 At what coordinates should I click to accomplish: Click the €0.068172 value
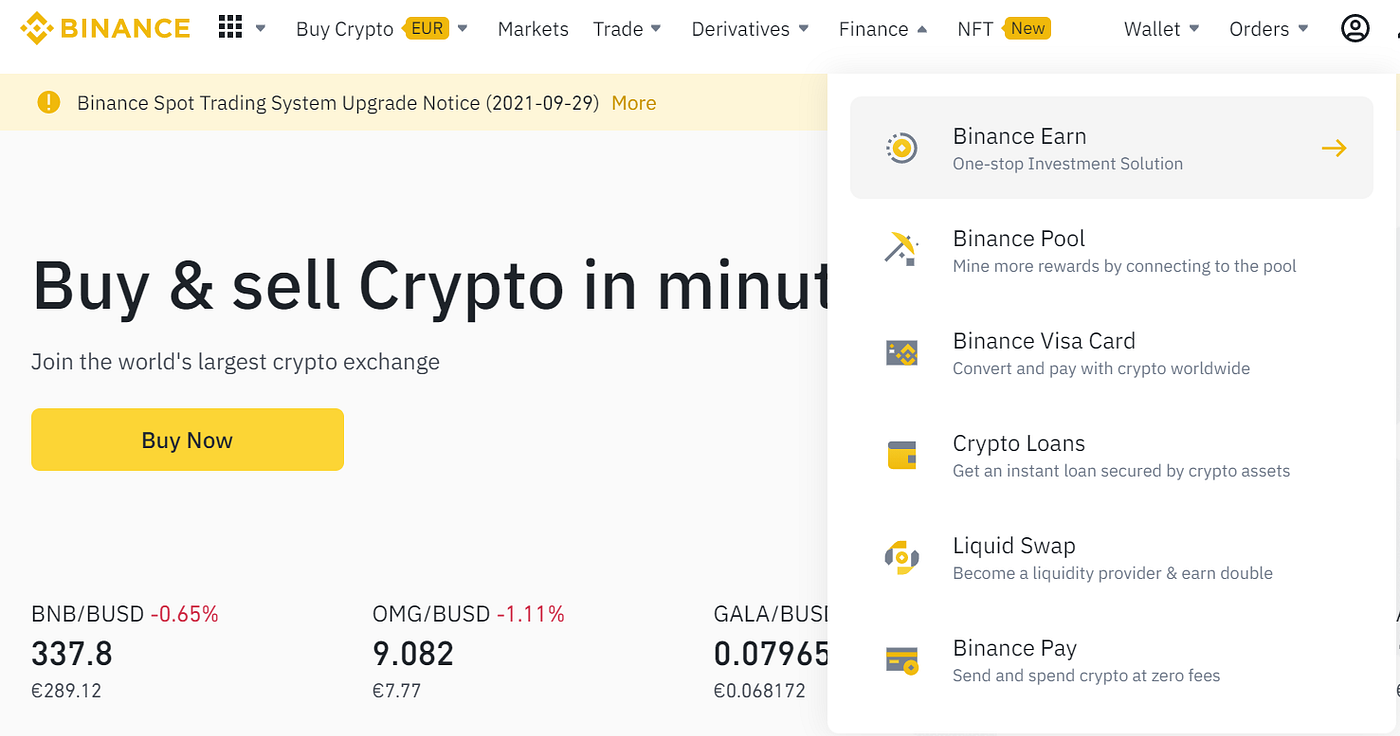pos(759,690)
